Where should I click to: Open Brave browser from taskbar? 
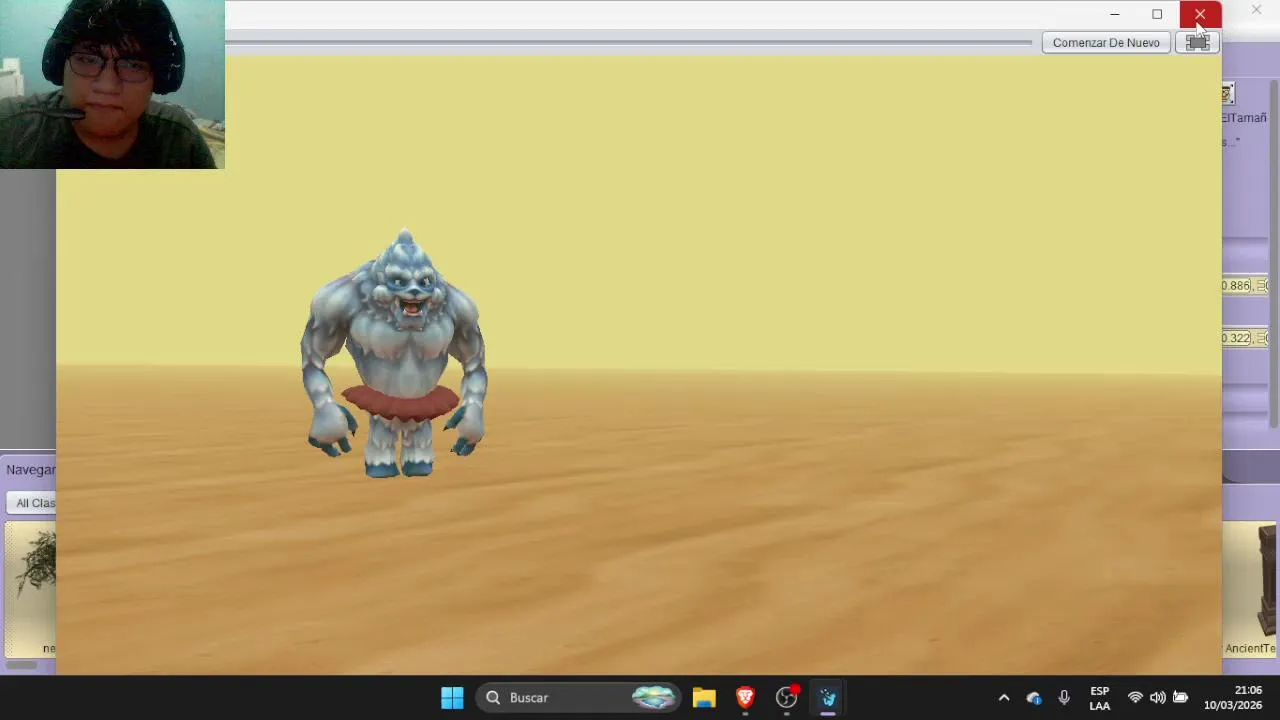[745, 698]
